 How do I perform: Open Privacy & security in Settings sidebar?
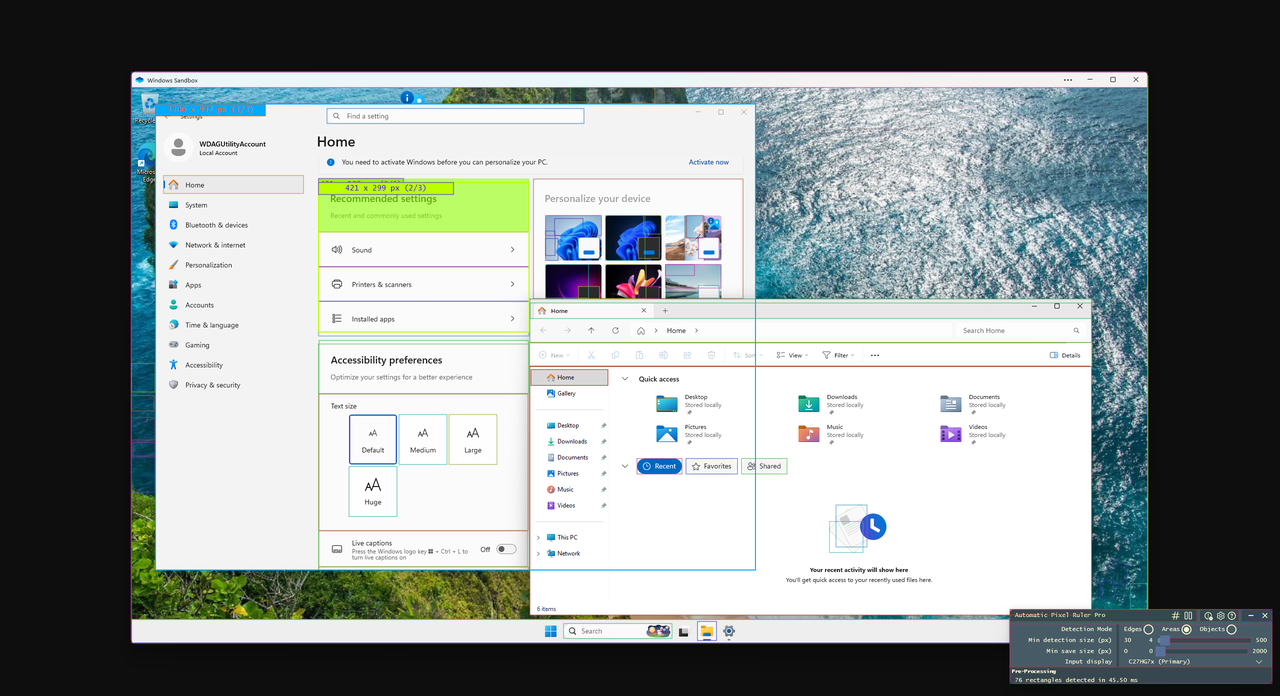[x=234, y=385]
